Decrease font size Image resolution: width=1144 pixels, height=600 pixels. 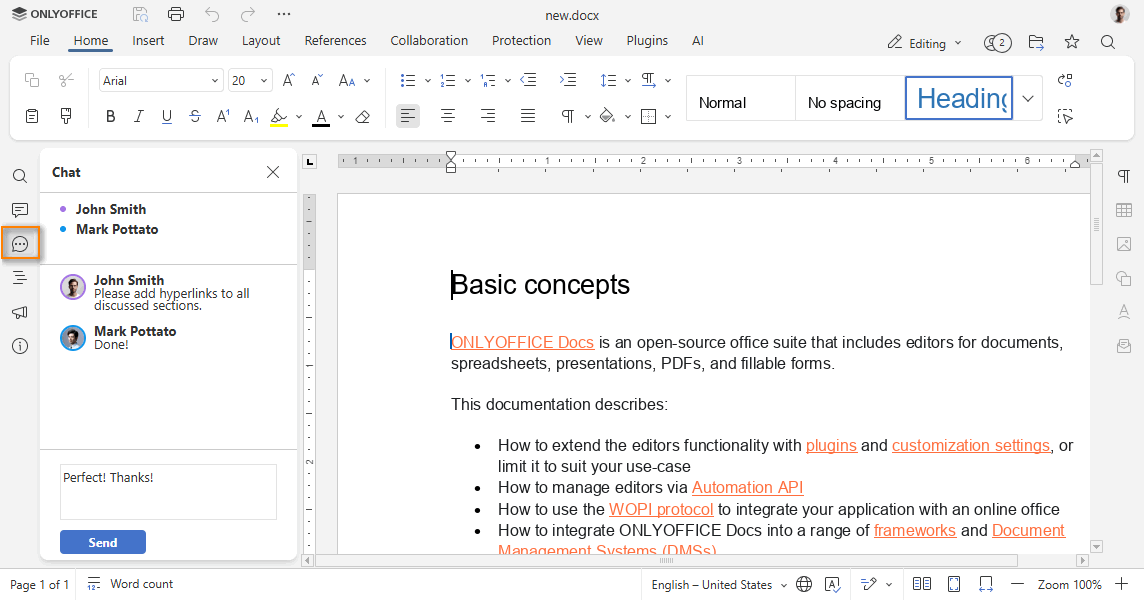tap(317, 80)
